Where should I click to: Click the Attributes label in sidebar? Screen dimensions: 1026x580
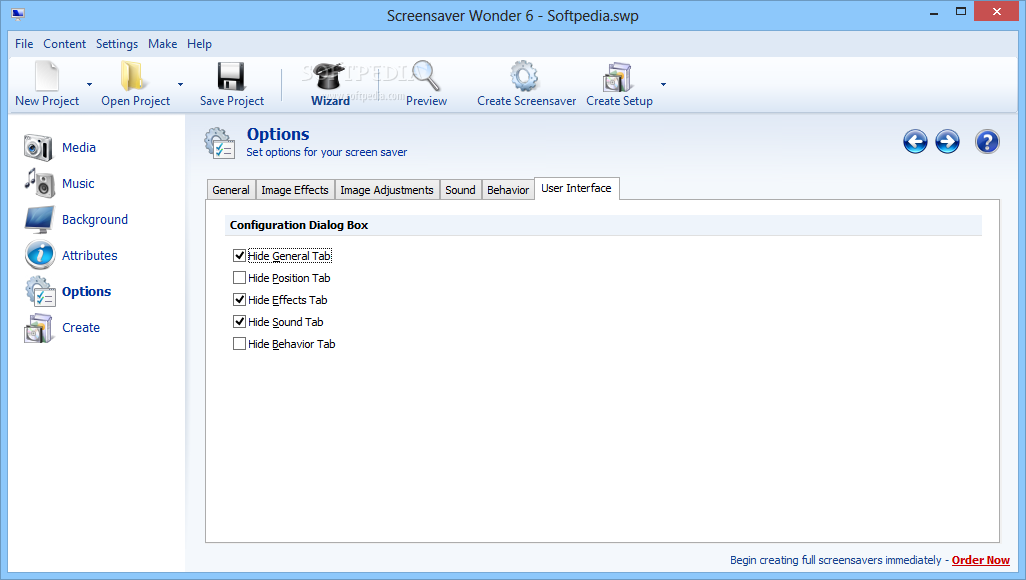pyautogui.click(x=90, y=255)
